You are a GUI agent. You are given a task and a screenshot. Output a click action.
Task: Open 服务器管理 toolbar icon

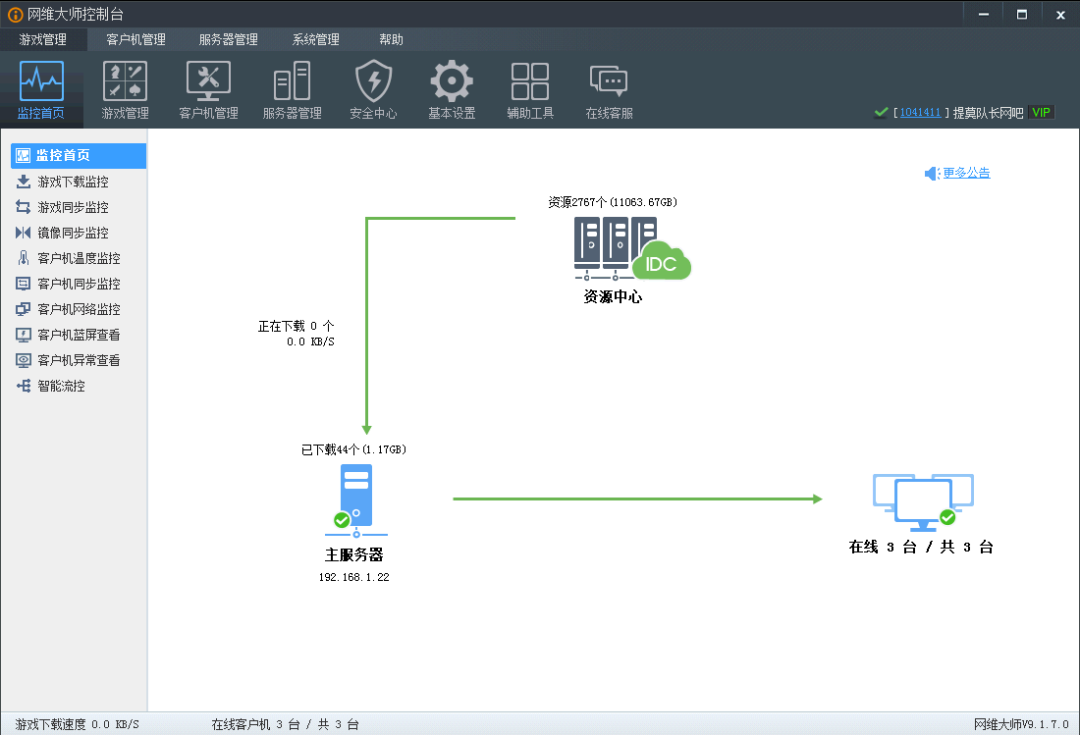coord(292,90)
